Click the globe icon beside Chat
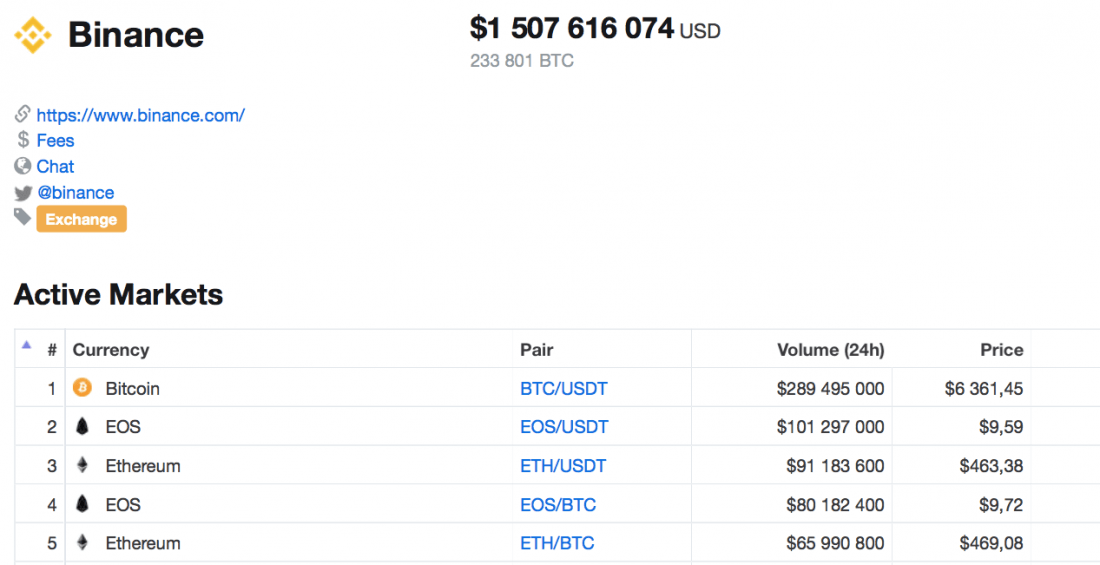 tap(23, 166)
